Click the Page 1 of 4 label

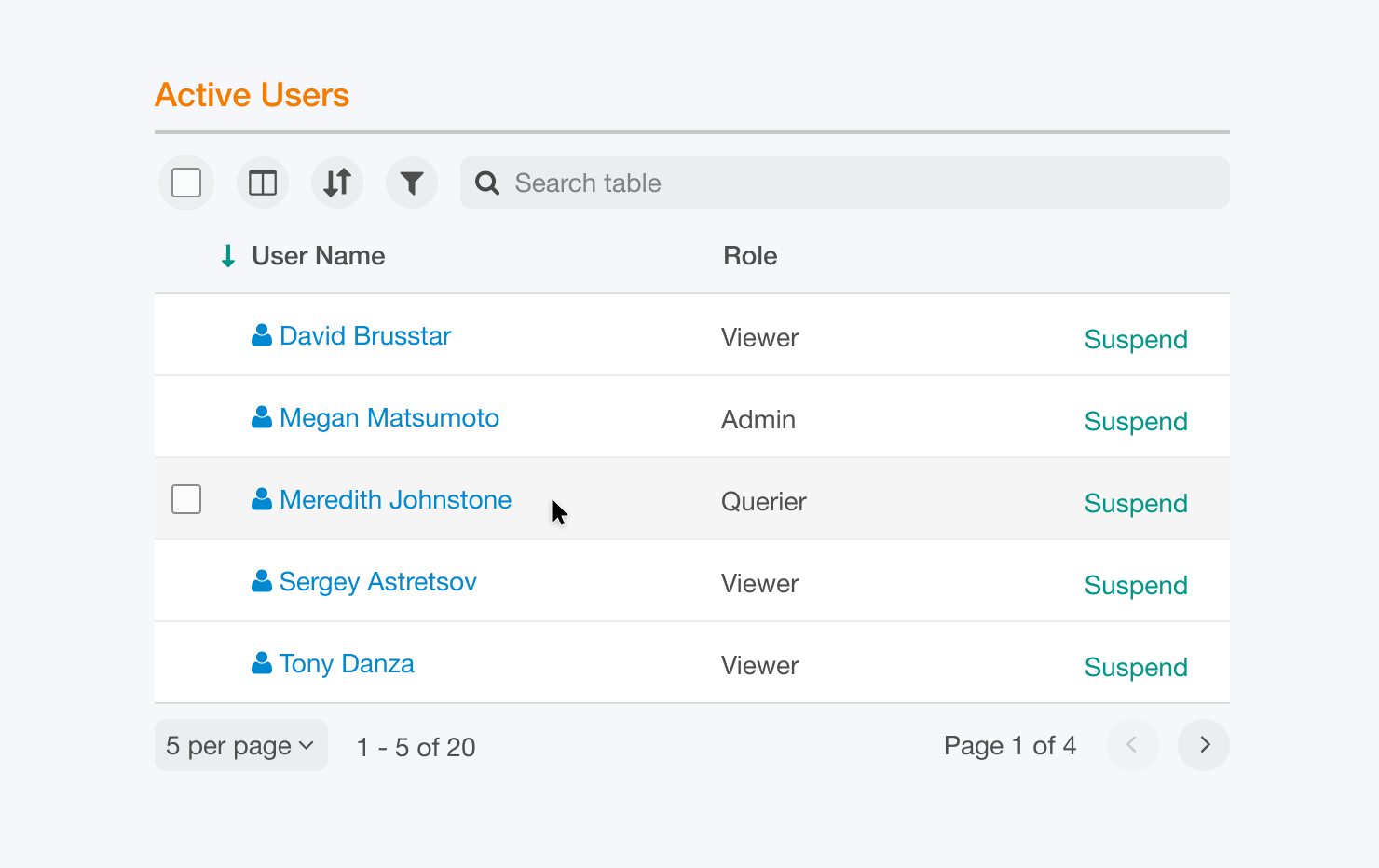point(1010,745)
